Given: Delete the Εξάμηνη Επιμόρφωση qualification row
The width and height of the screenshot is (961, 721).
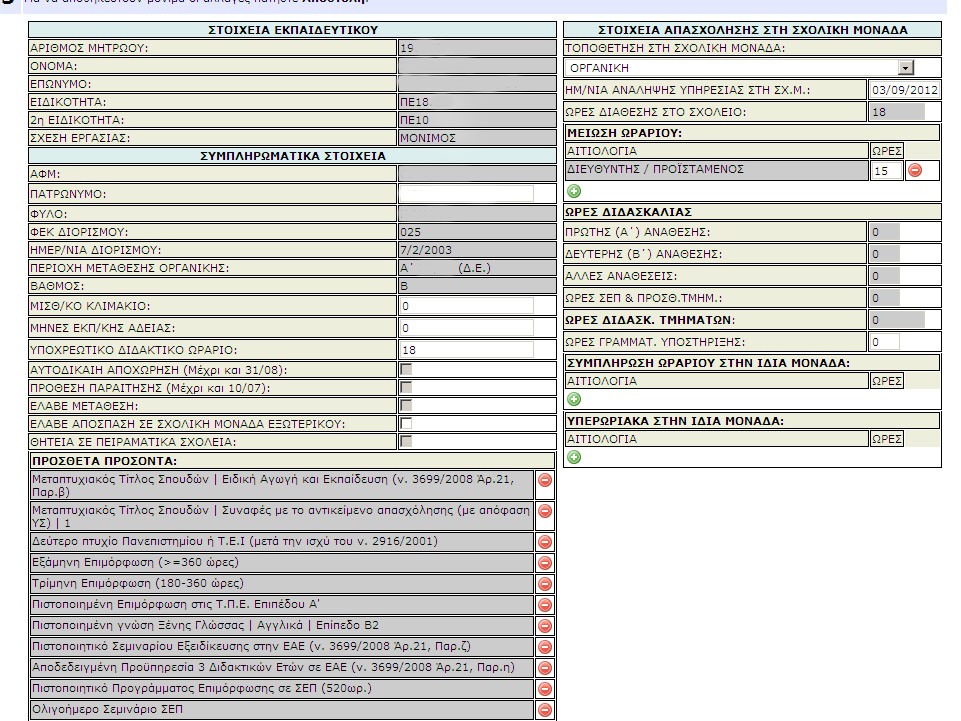Looking at the screenshot, I should [x=545, y=562].
